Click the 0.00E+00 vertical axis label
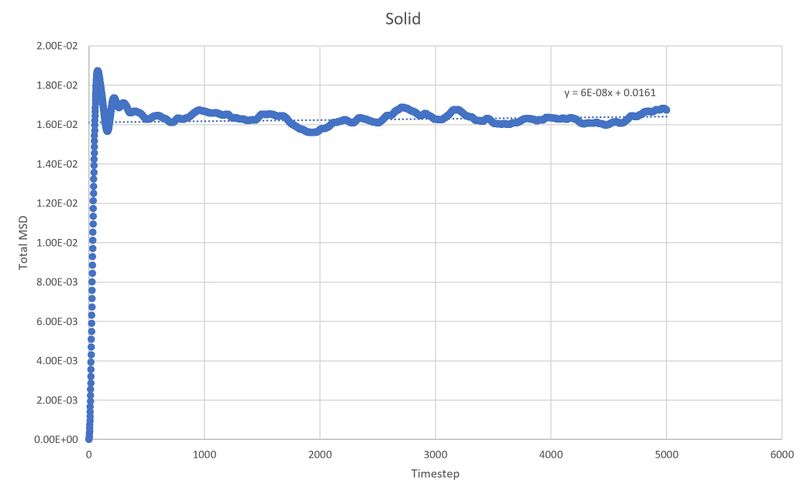800x488 pixels. 56,439
